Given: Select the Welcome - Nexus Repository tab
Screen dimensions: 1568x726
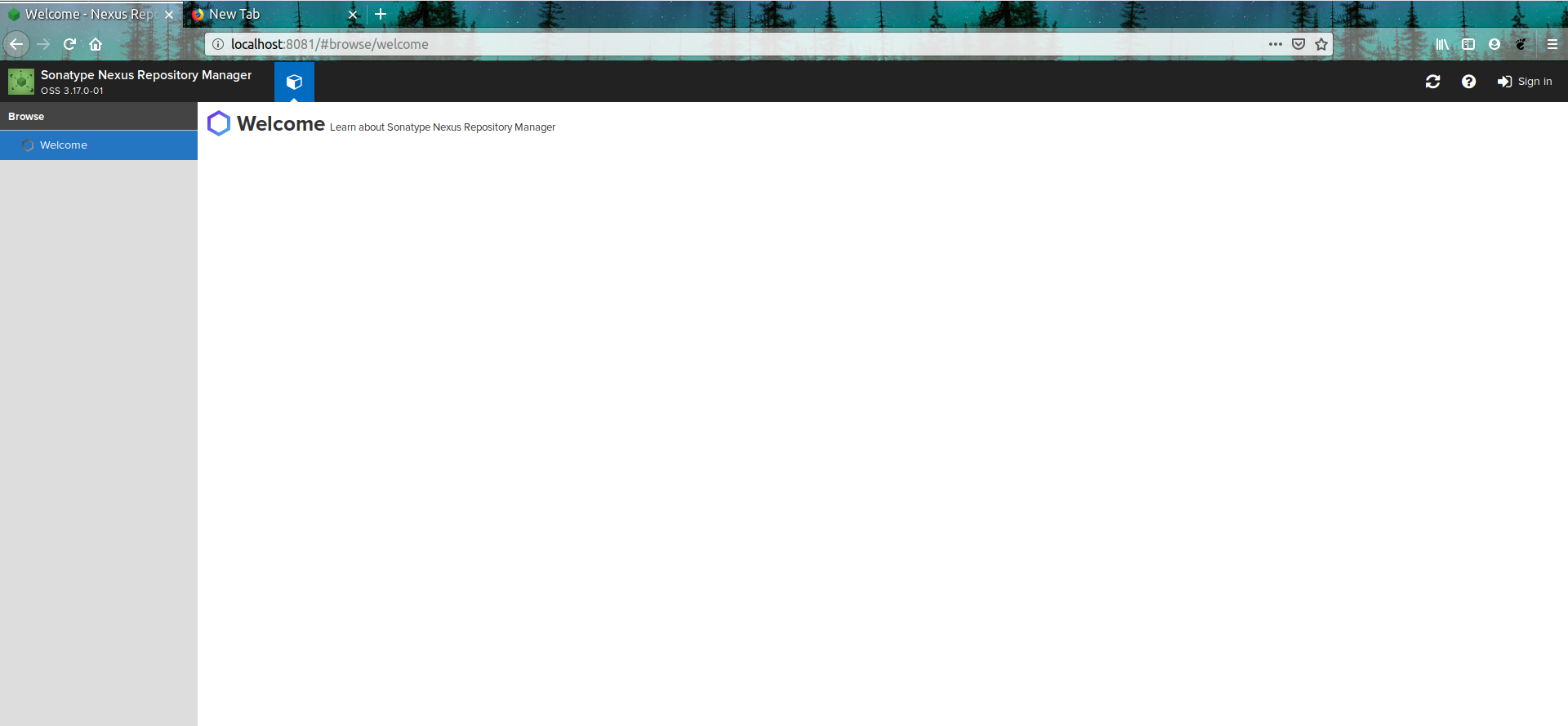Looking at the screenshot, I should click(91, 14).
